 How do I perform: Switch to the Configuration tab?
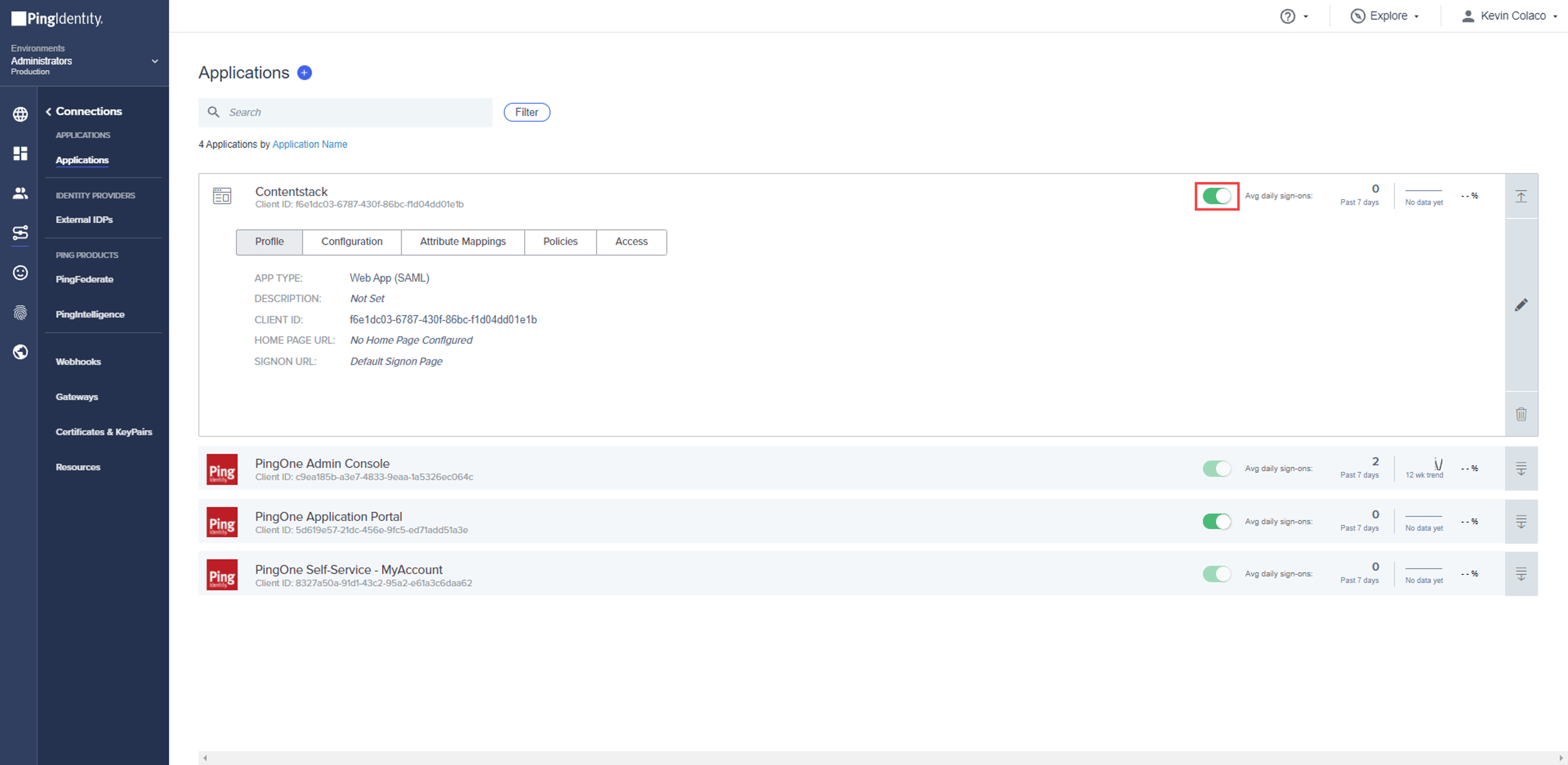tap(352, 242)
